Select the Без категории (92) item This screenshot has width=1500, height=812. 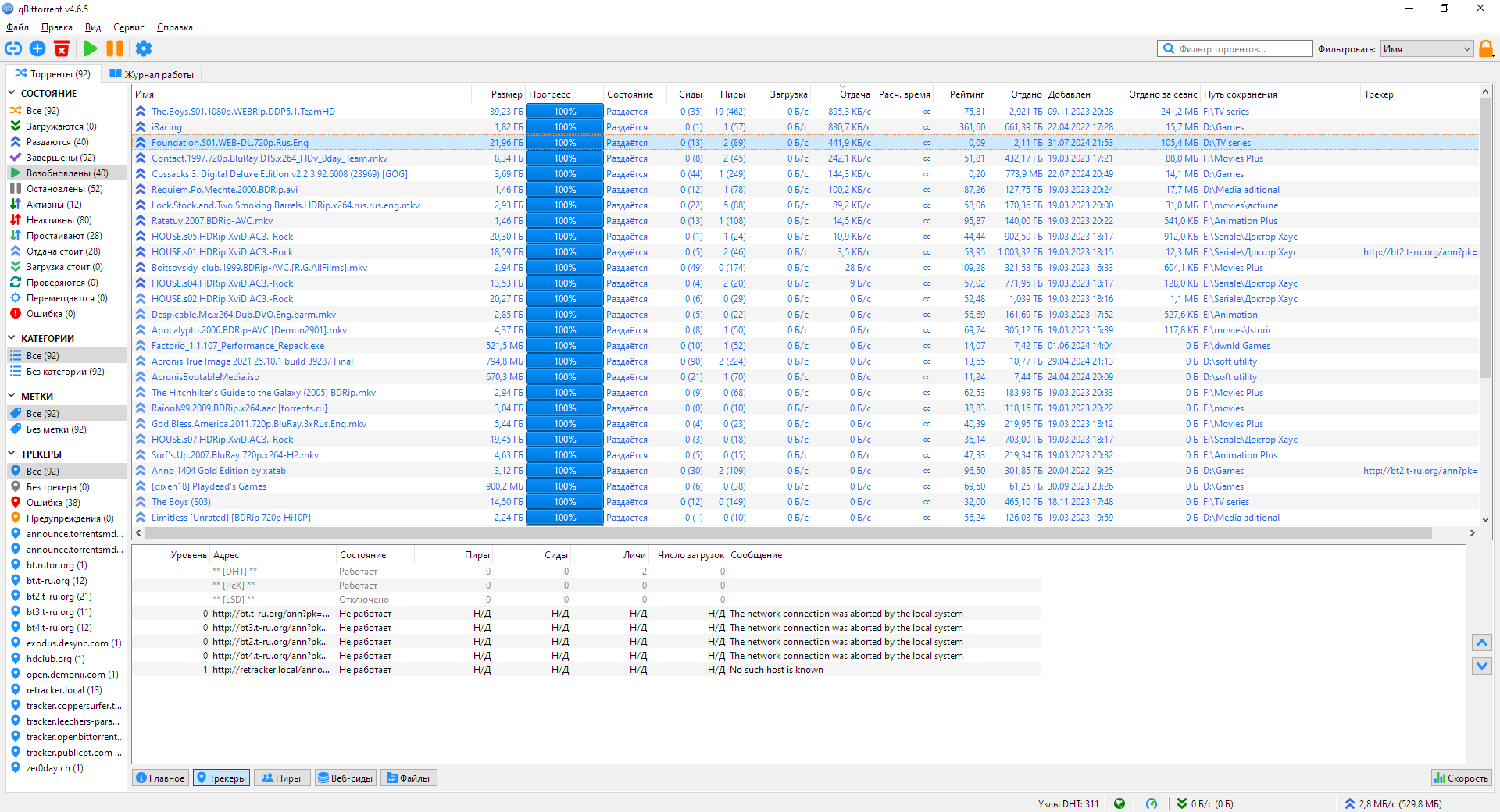click(67, 372)
